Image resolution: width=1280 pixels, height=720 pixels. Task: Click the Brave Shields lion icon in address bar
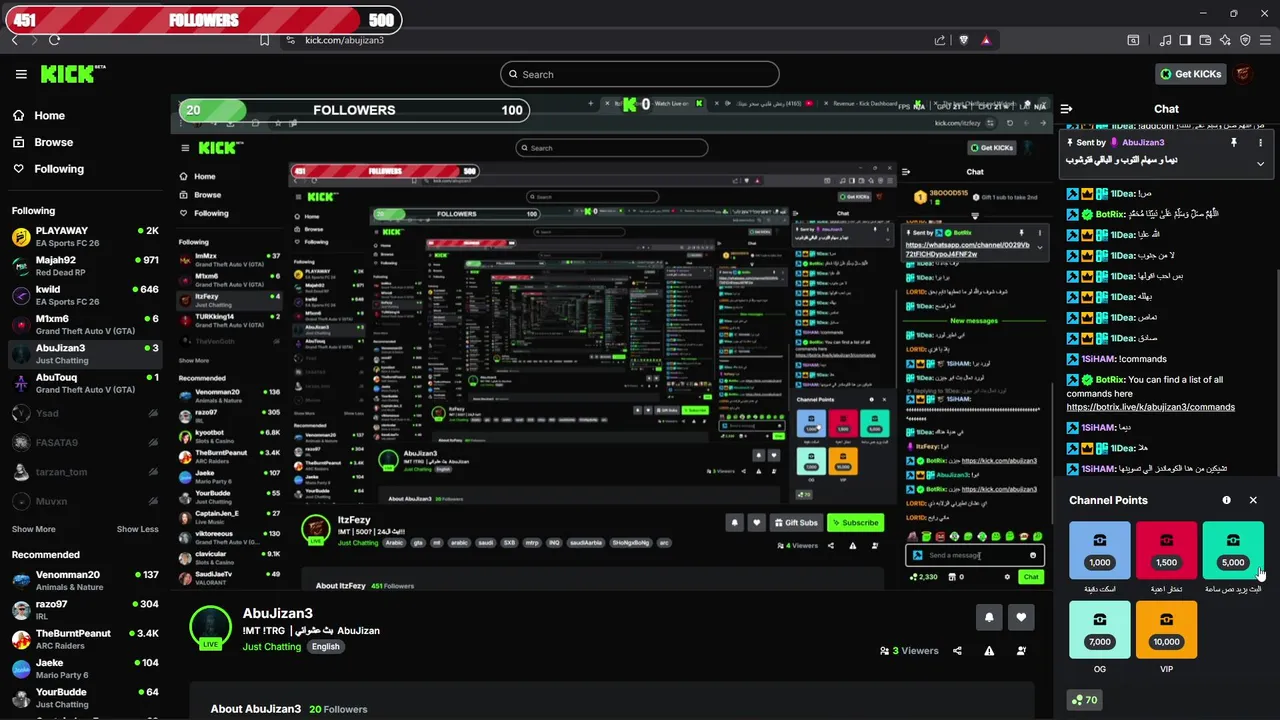tap(964, 40)
